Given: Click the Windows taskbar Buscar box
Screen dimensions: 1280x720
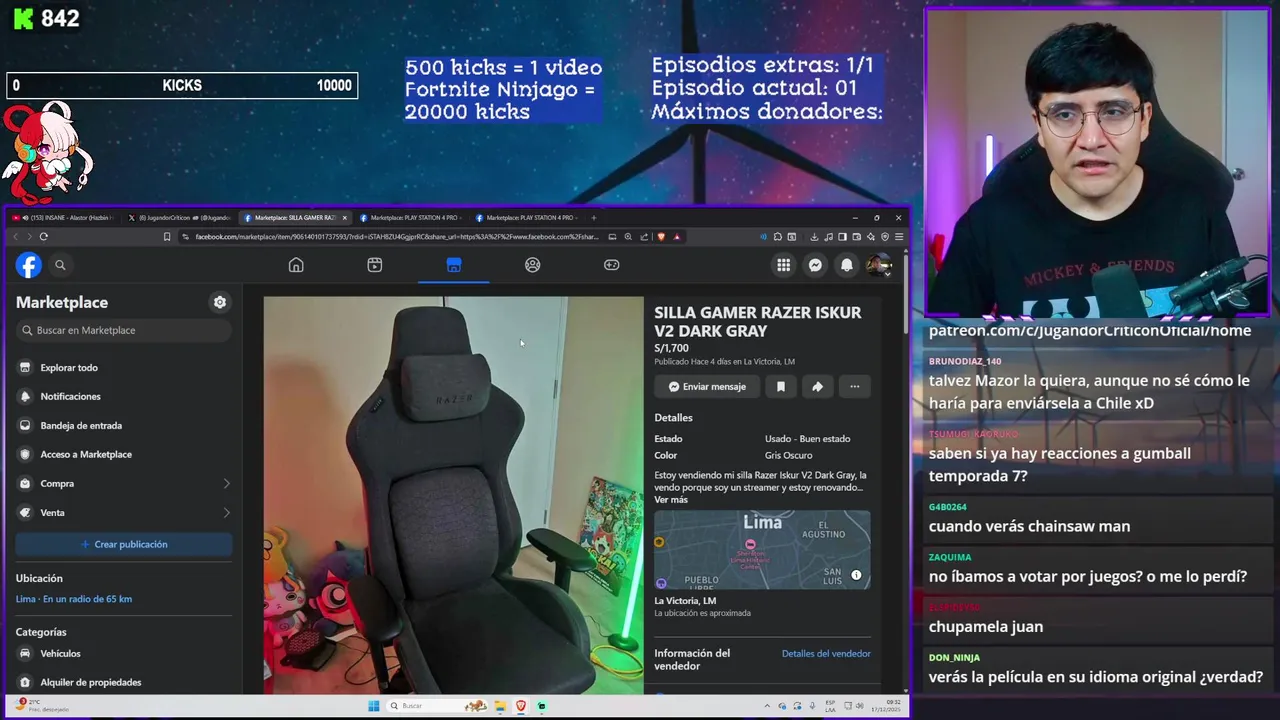Looking at the screenshot, I should coord(435,706).
